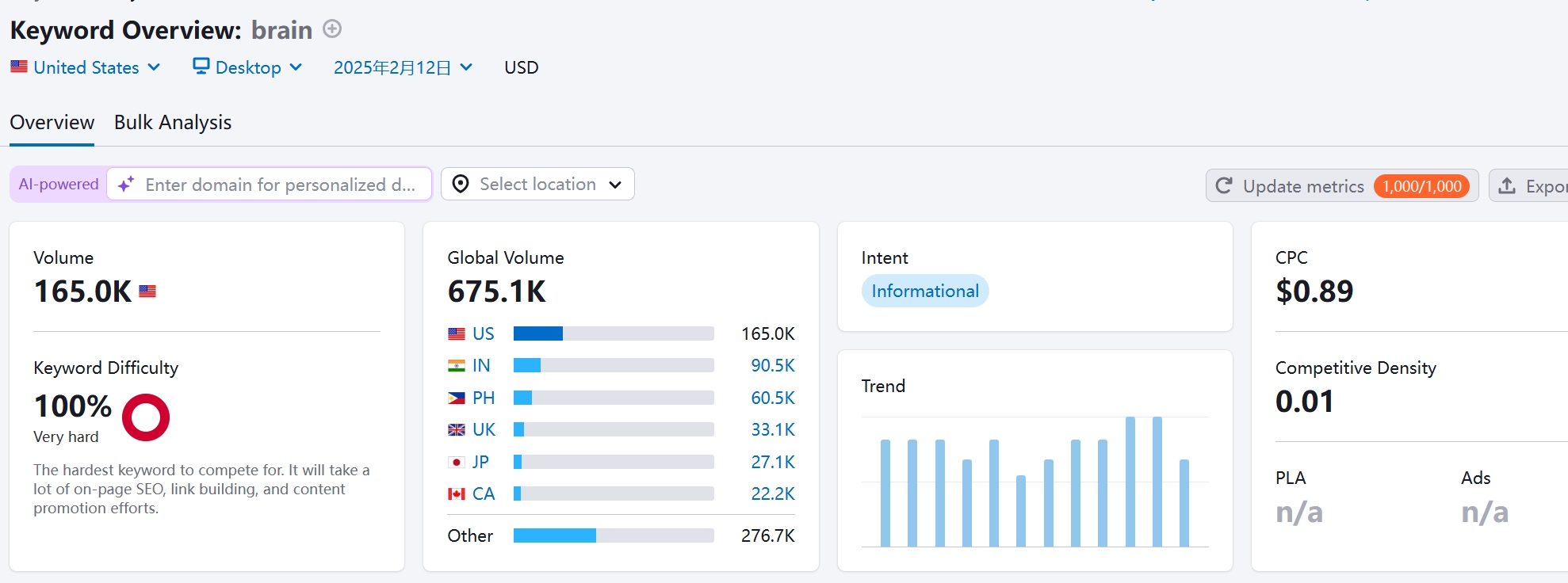This screenshot has width=1568, height=583.
Task: Click the AI sparkle icon in domain field
Action: click(126, 185)
